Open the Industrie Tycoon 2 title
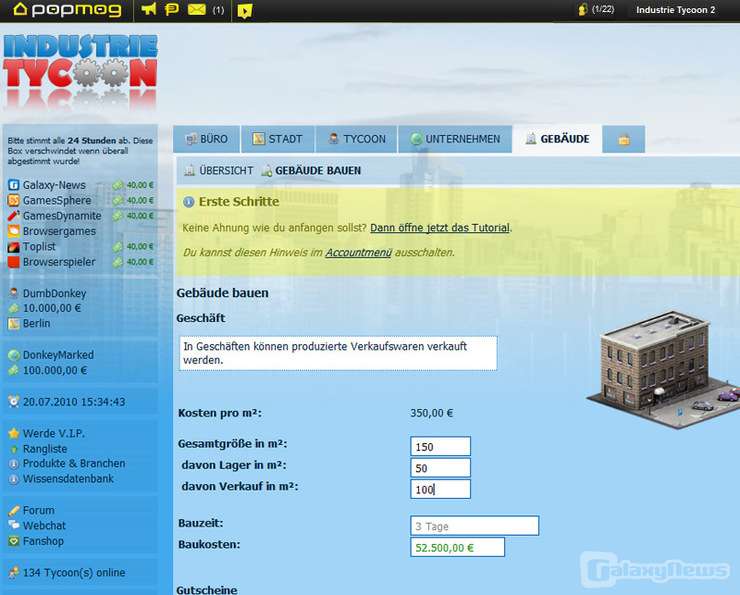 (675, 10)
